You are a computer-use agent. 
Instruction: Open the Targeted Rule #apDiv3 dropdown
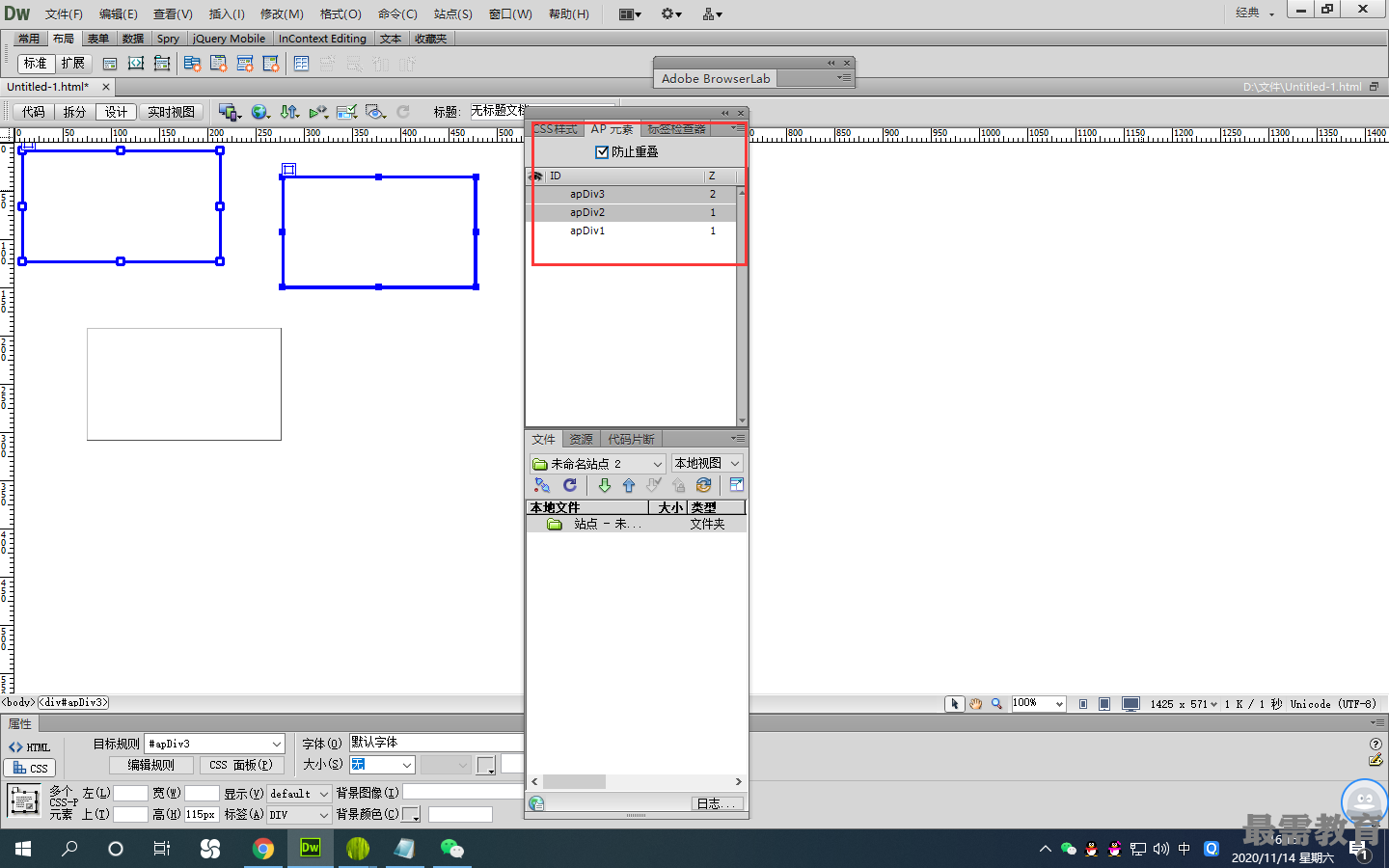(214, 744)
